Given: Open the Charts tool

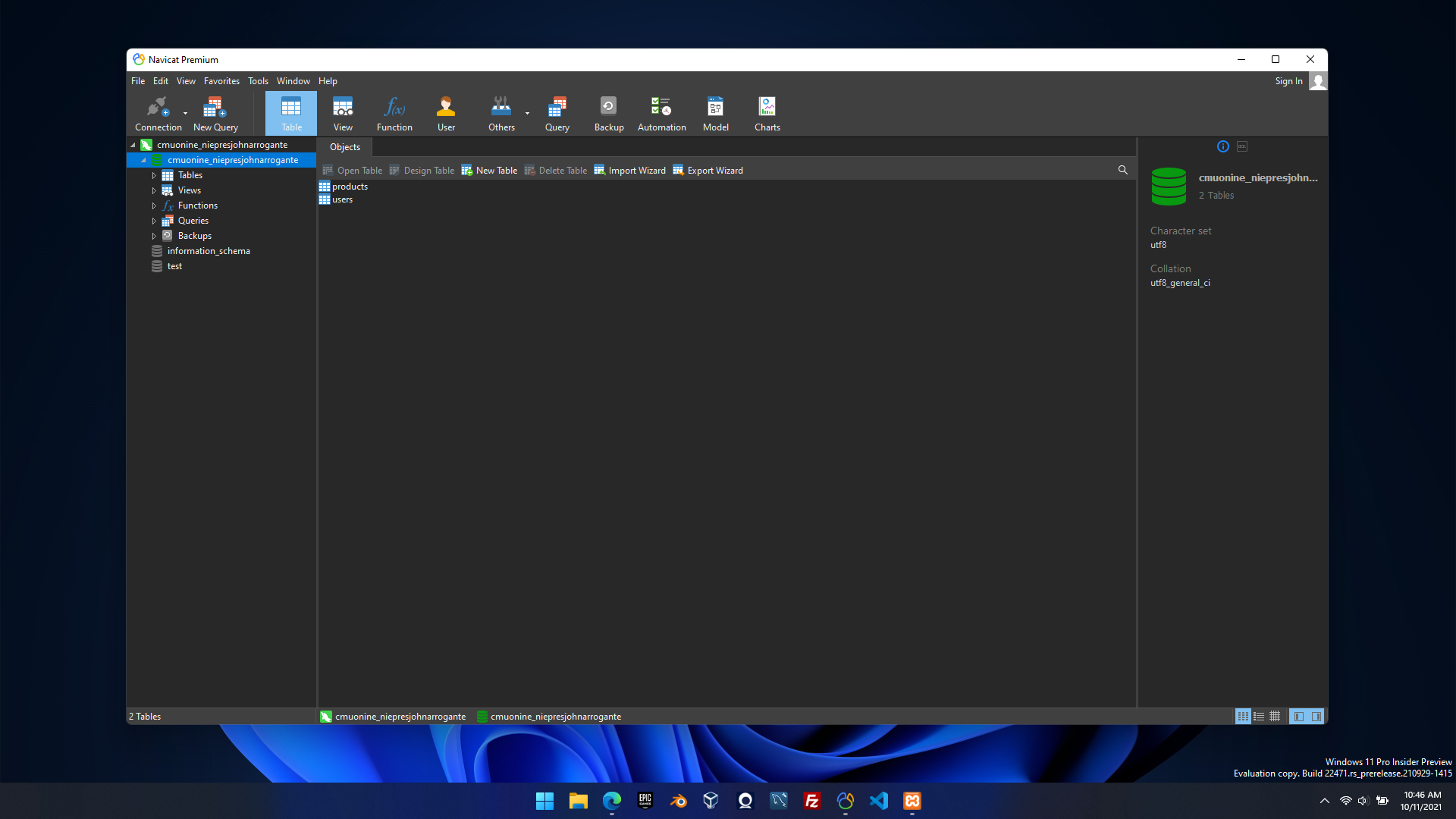Looking at the screenshot, I should [x=767, y=113].
